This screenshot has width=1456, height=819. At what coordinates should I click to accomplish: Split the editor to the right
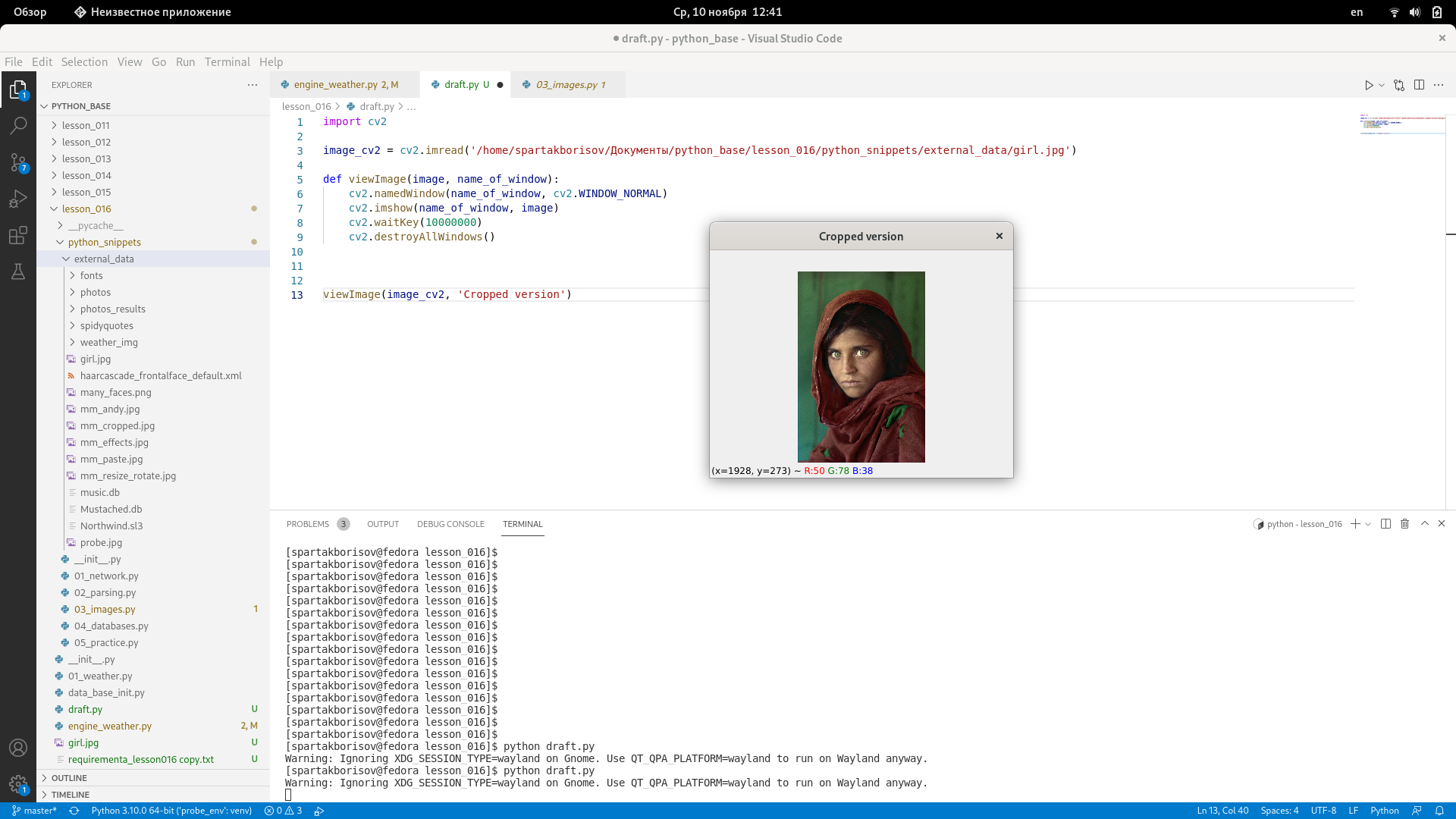click(x=1419, y=85)
